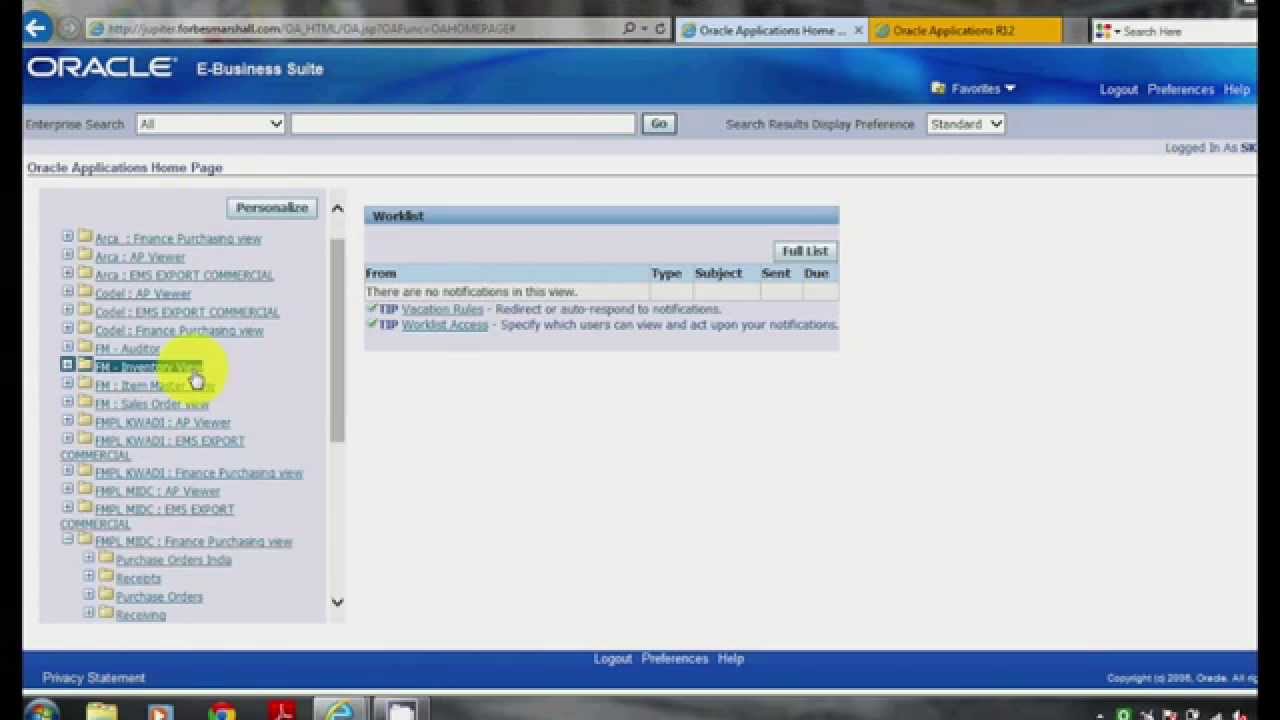Open Google Chrome from the taskbar
Image resolution: width=1280 pixels, height=720 pixels.
click(222, 712)
